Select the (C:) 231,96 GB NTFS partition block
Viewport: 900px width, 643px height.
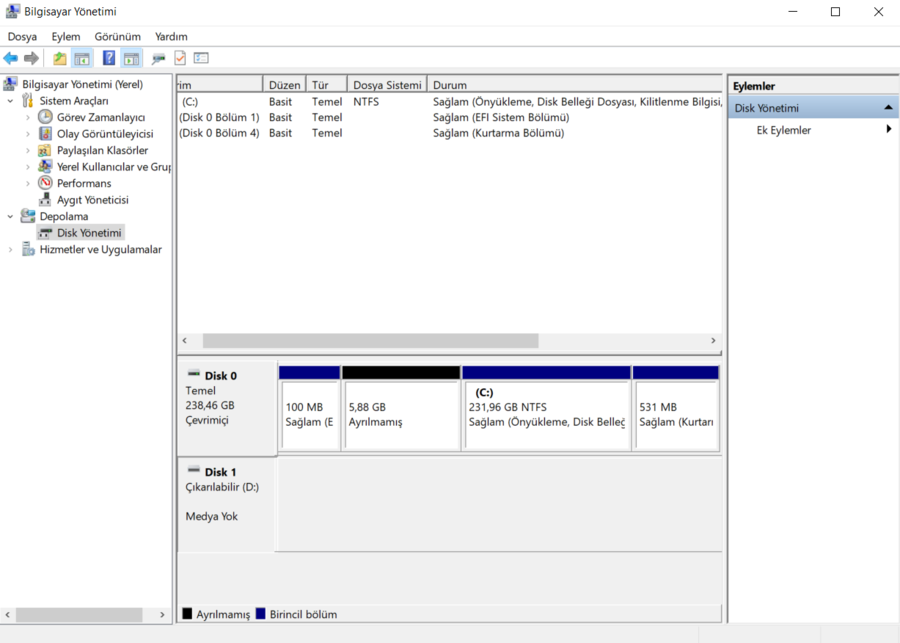pyautogui.click(x=546, y=408)
